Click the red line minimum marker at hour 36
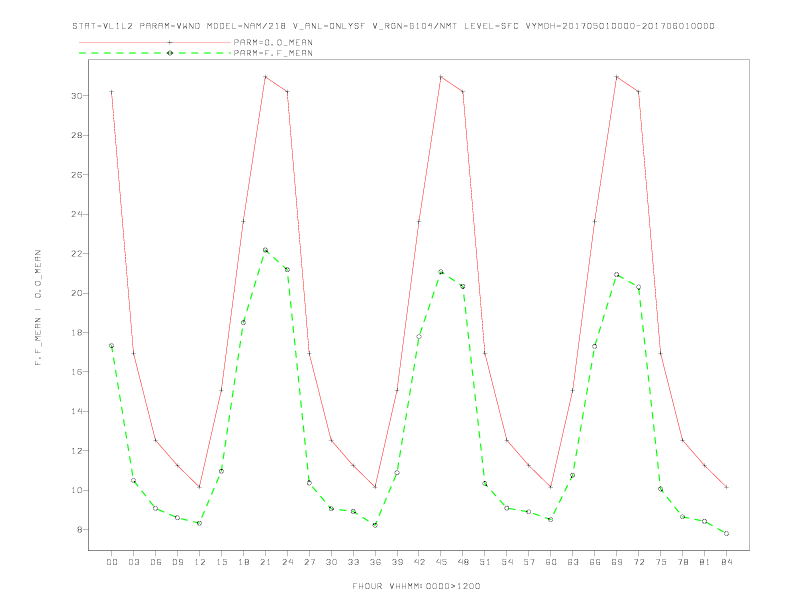792x612 pixels. [375, 487]
